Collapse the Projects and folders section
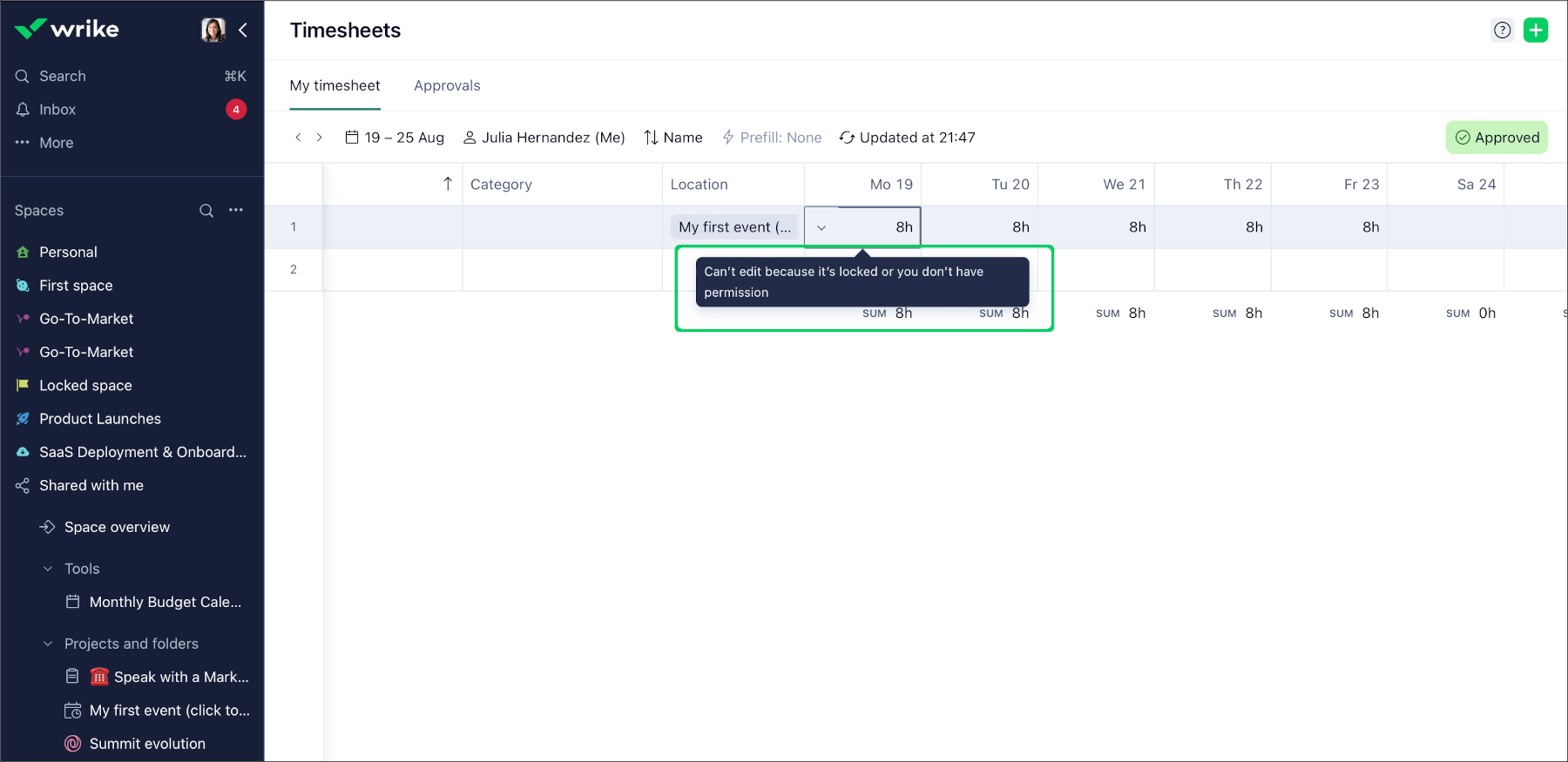 pyautogui.click(x=48, y=644)
